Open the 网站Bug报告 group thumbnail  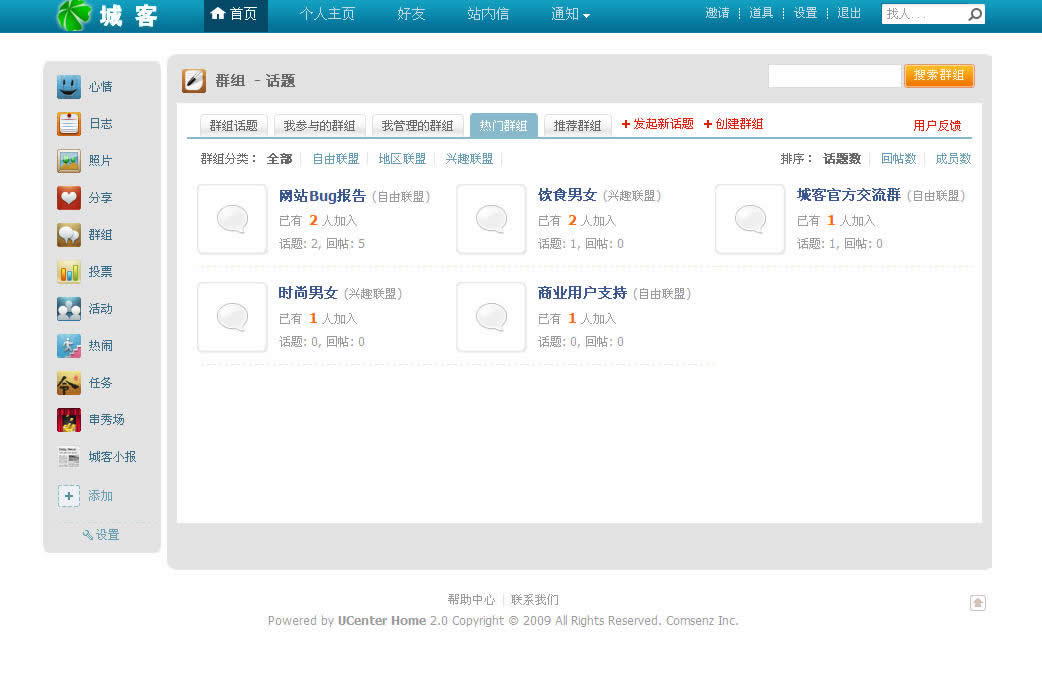(x=233, y=219)
